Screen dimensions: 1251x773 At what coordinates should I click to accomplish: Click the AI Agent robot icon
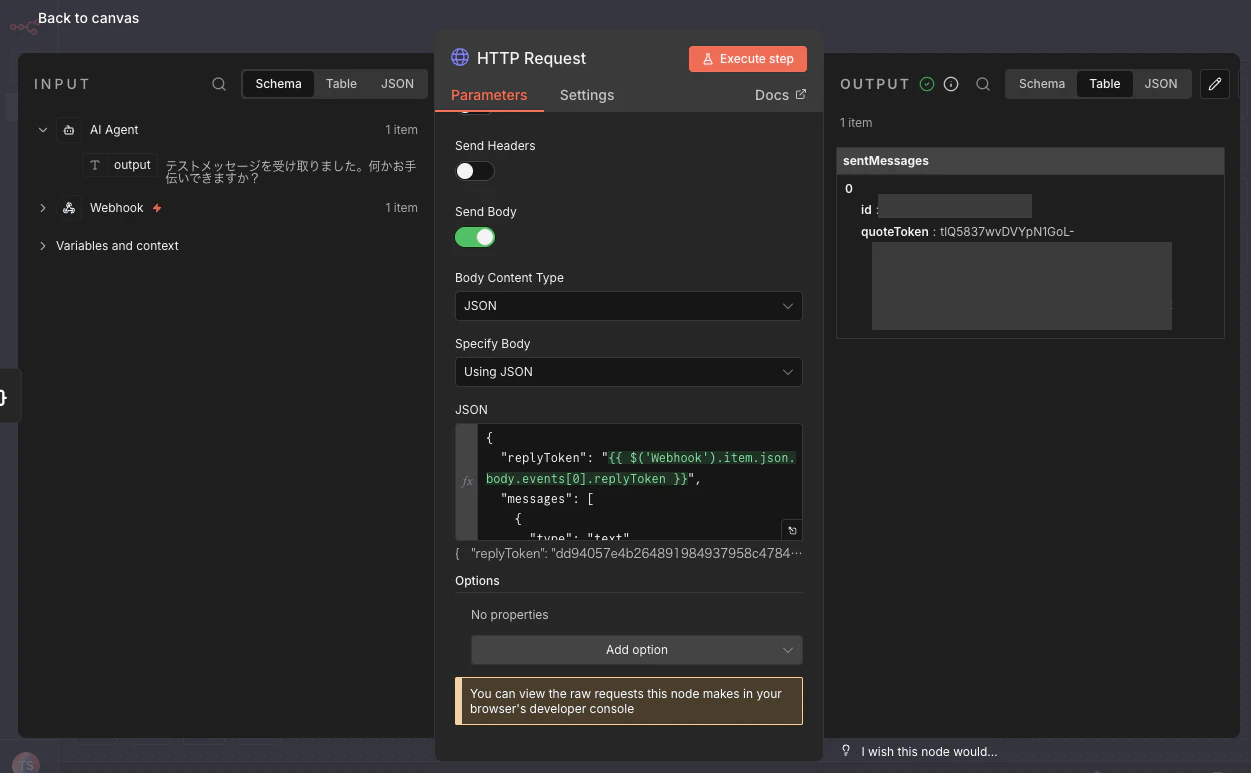[69, 130]
